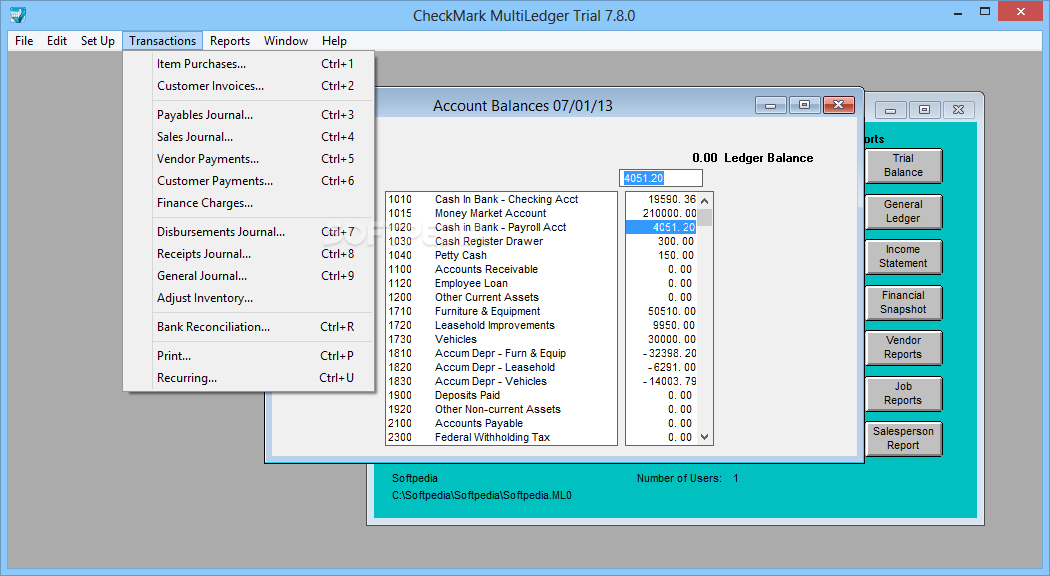Select the Furniture & Equipment account
This screenshot has height=576, width=1050.
502,311
